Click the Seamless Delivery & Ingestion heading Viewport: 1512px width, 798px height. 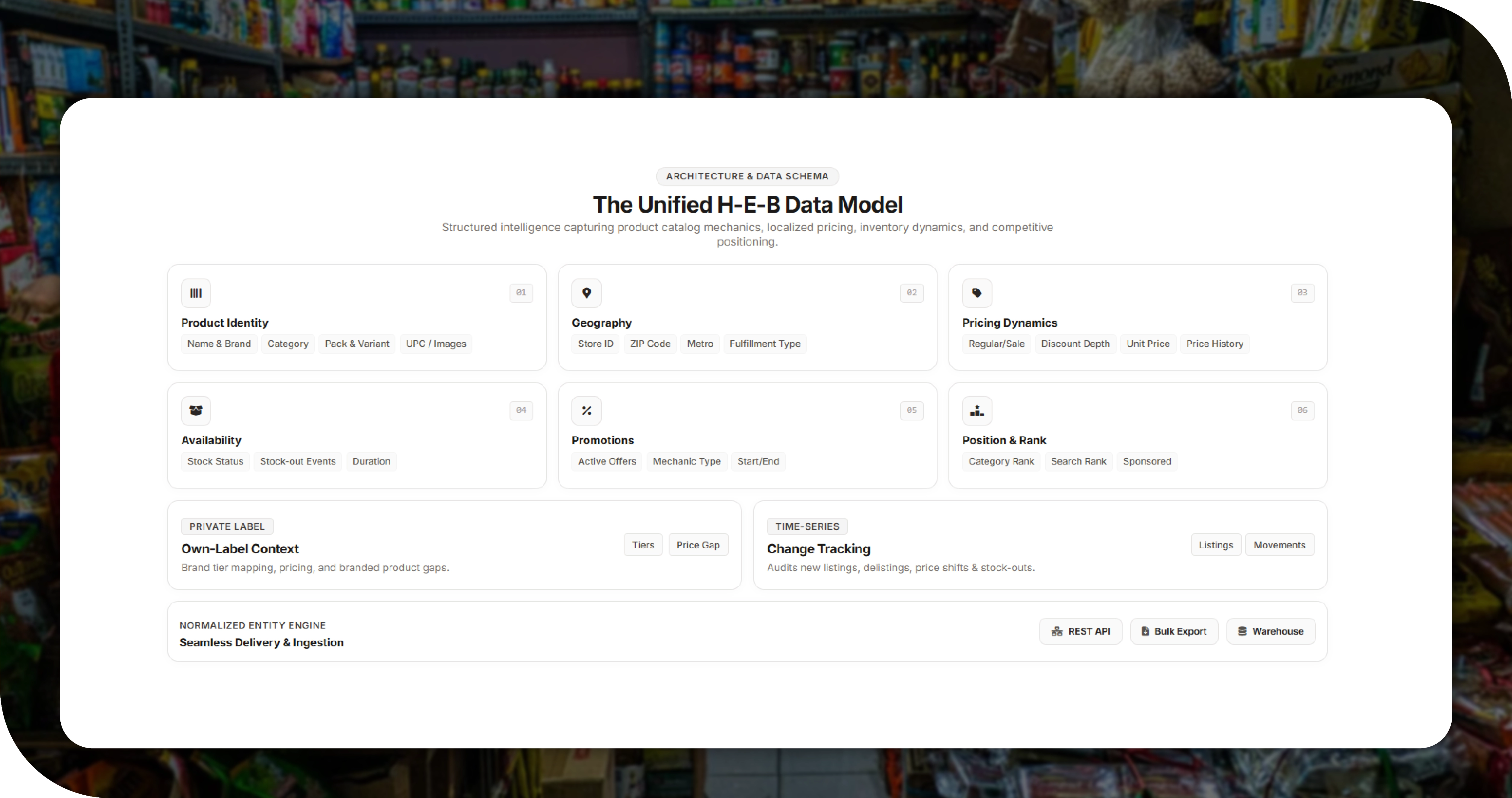click(262, 642)
